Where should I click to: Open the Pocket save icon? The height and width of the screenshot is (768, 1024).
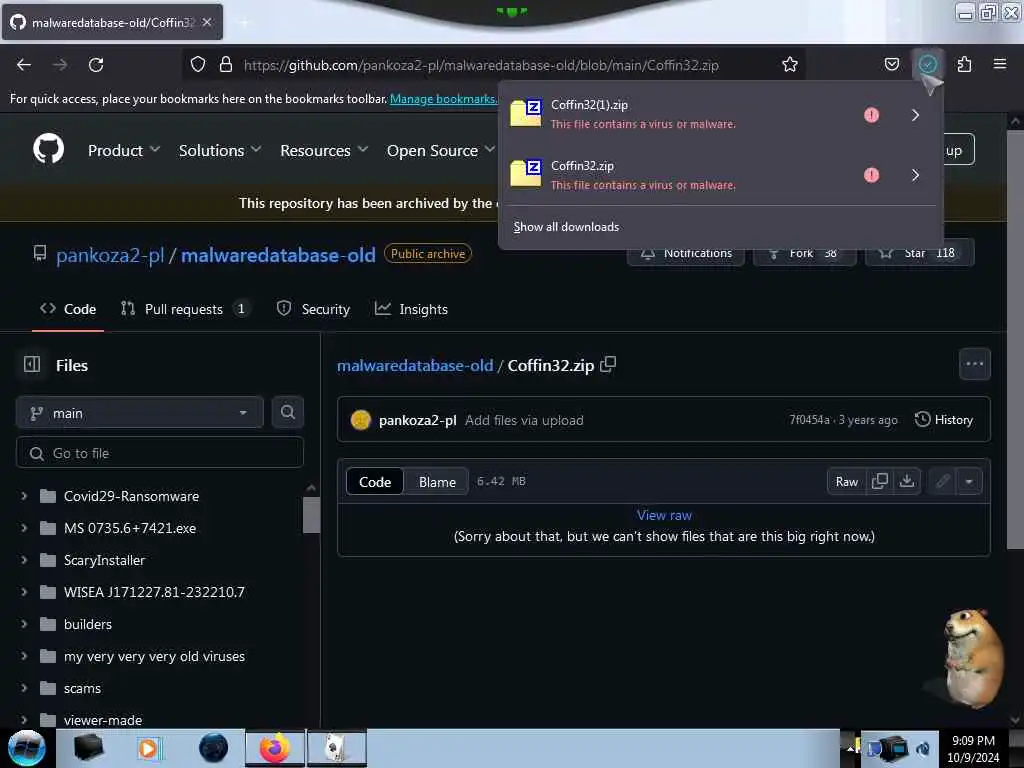click(x=891, y=65)
